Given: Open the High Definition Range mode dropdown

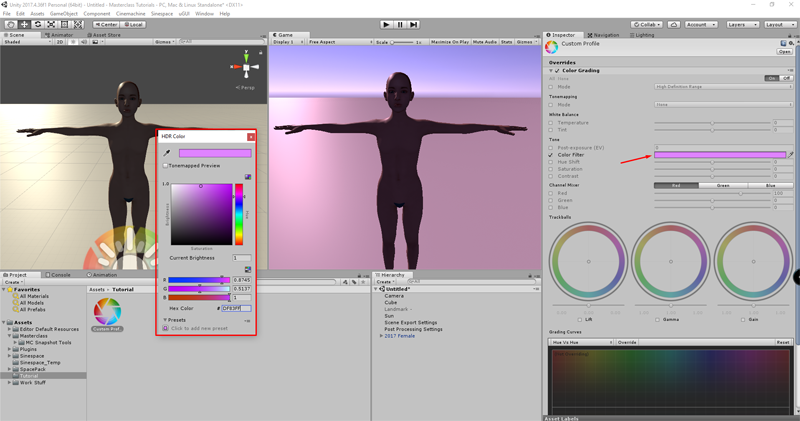Looking at the screenshot, I should [x=723, y=87].
